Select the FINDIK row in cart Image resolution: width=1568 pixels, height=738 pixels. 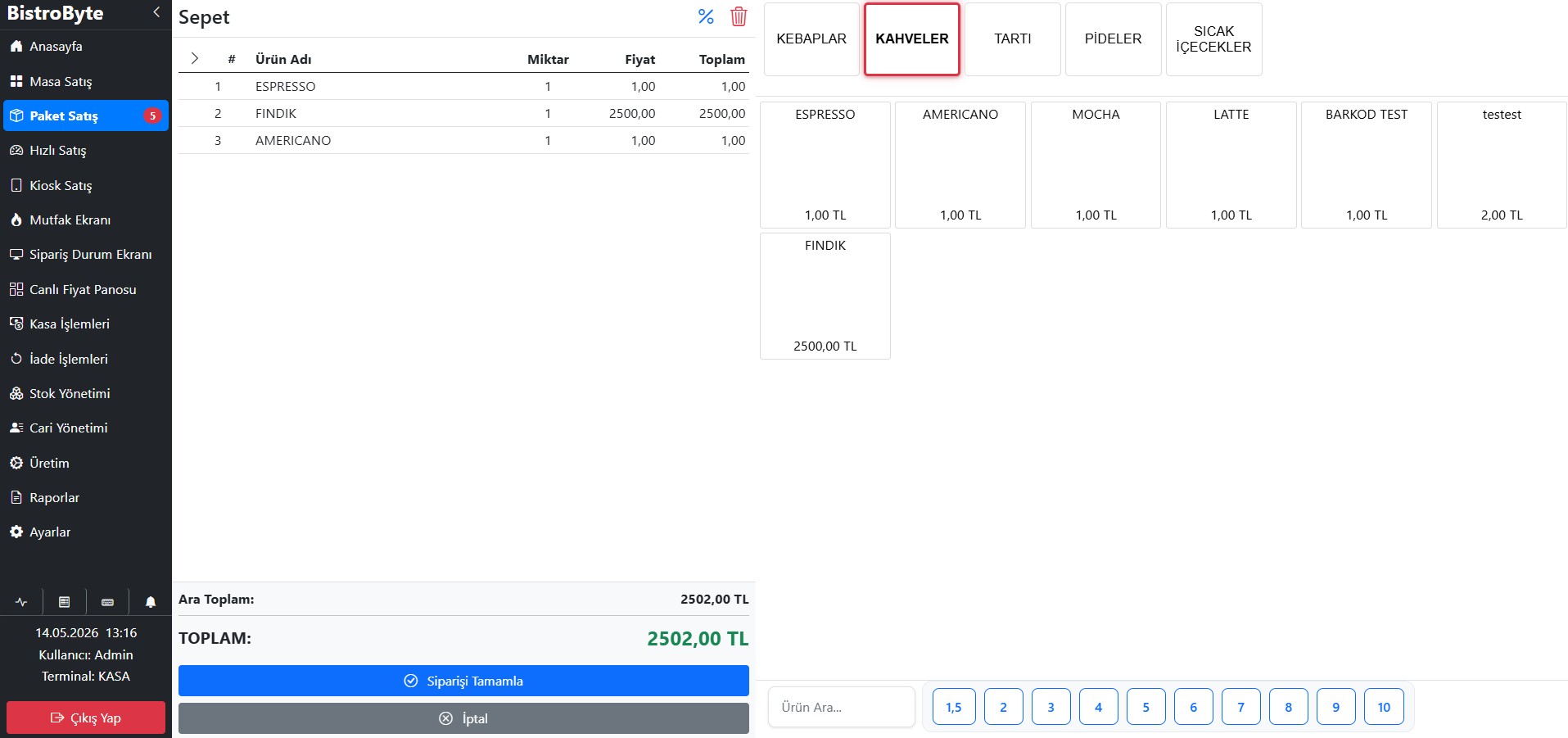[x=463, y=113]
